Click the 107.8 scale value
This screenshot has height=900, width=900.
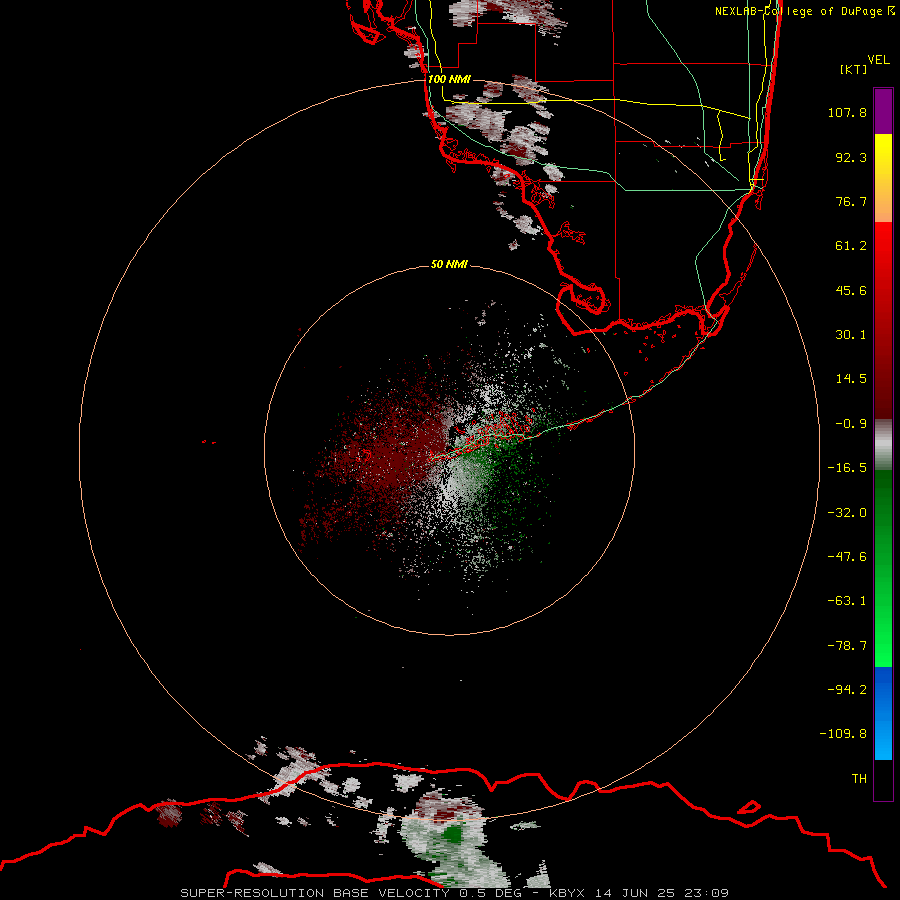pos(847,112)
